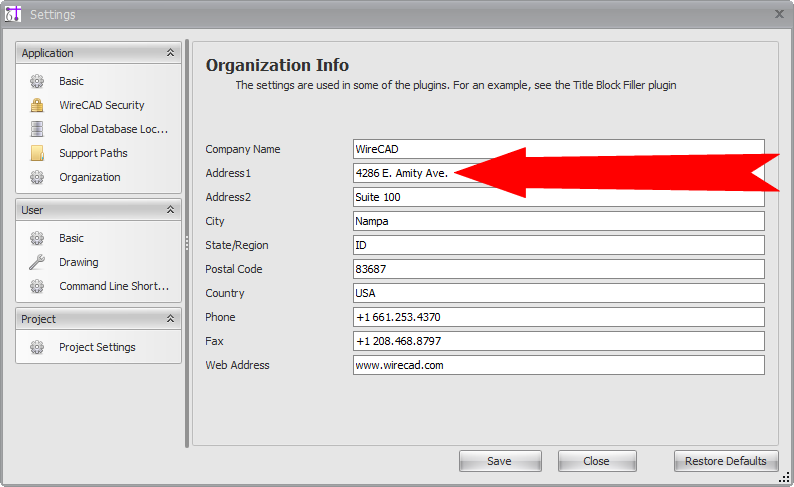The image size is (794, 487).
Task: Open Project Settings page
Action: click(x=97, y=347)
